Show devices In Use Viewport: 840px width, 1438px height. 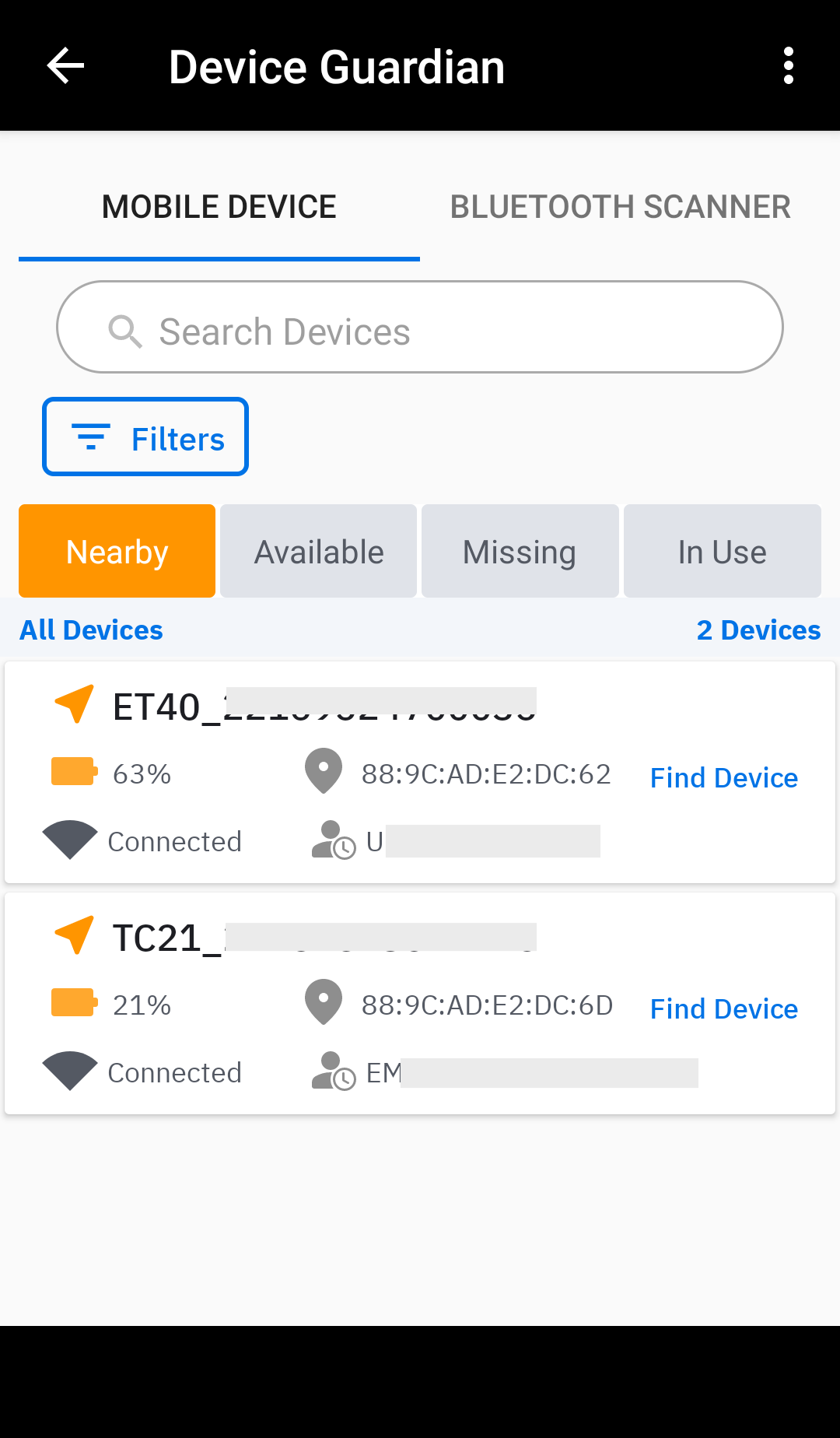722,551
